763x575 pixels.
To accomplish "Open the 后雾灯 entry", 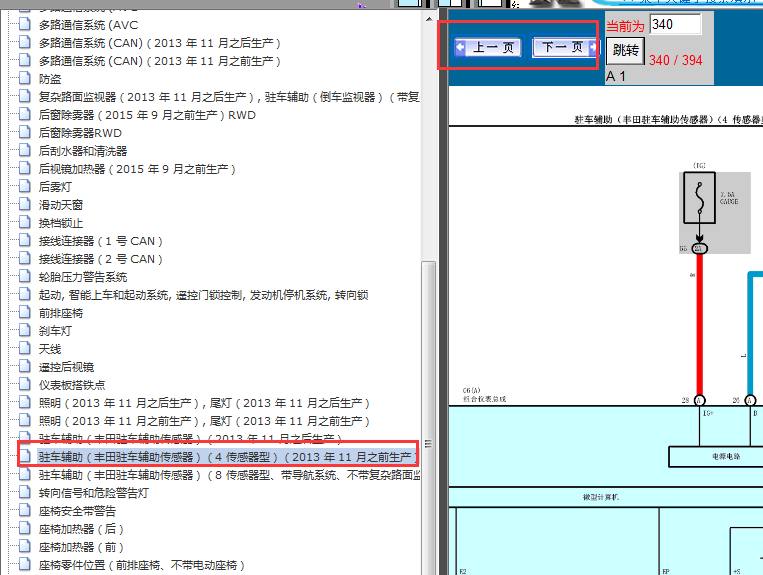I will coord(55,187).
